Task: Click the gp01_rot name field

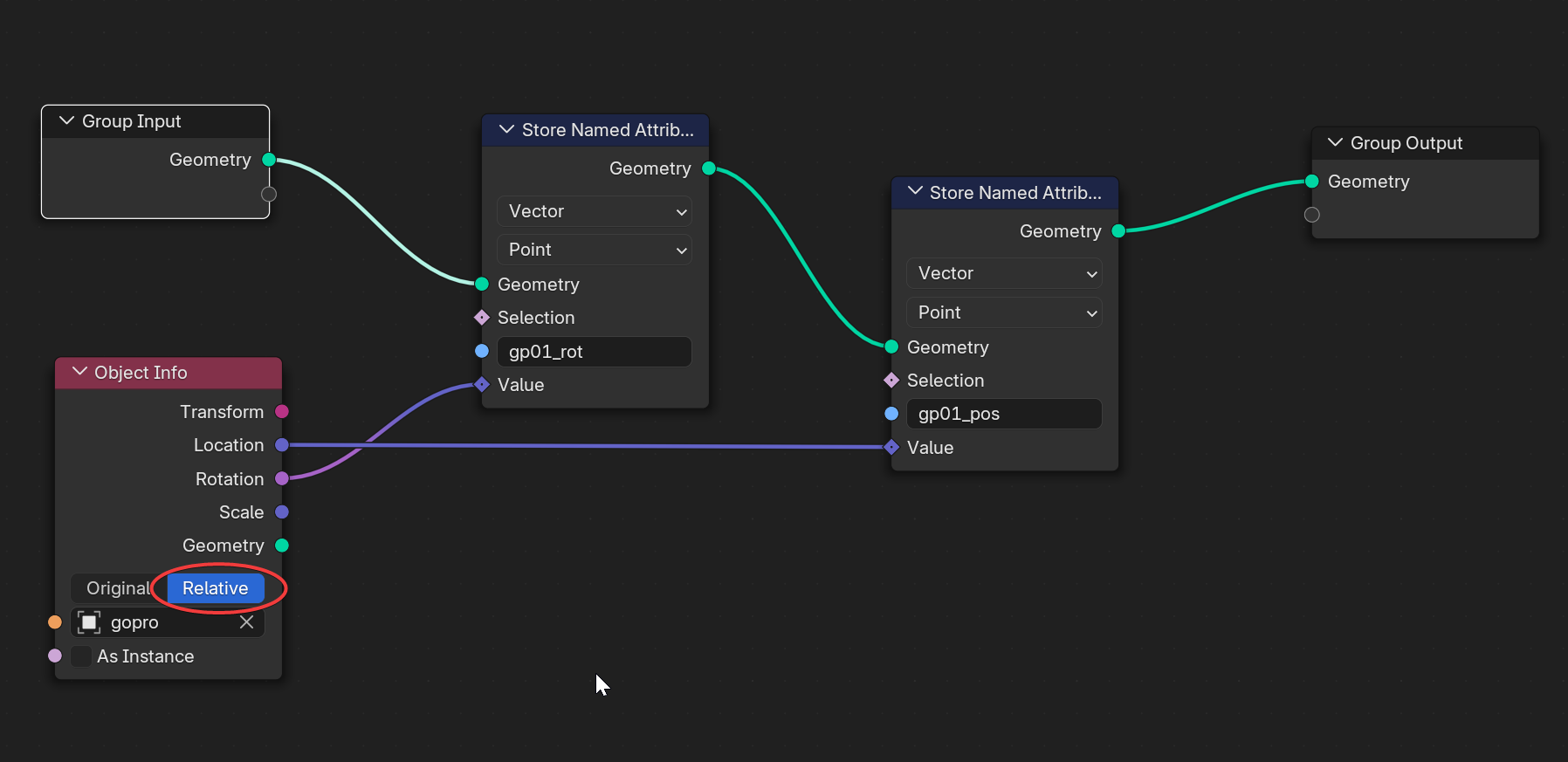Action: [x=595, y=352]
